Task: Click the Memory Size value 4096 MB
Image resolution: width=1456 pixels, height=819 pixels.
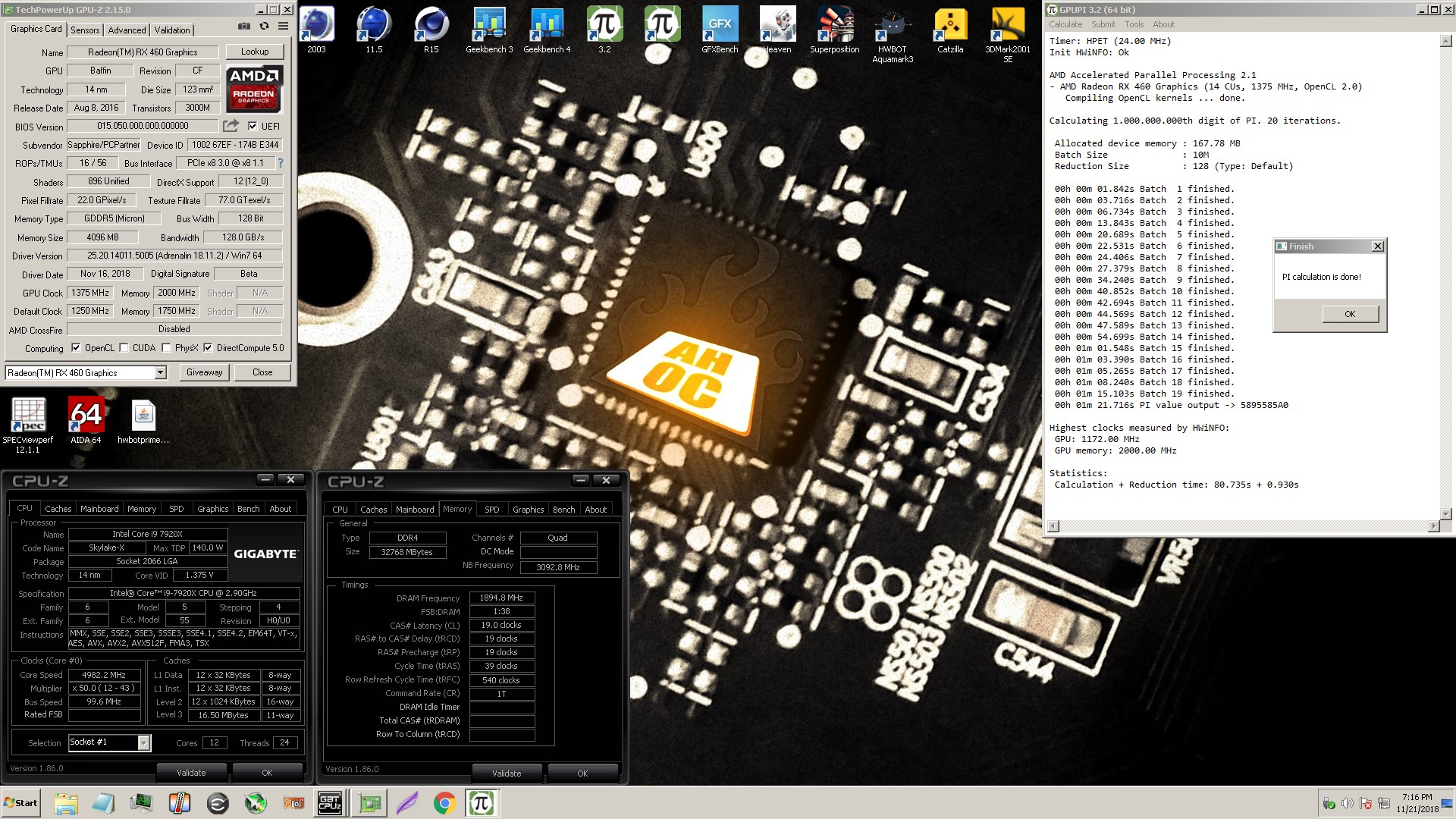Action: [103, 237]
